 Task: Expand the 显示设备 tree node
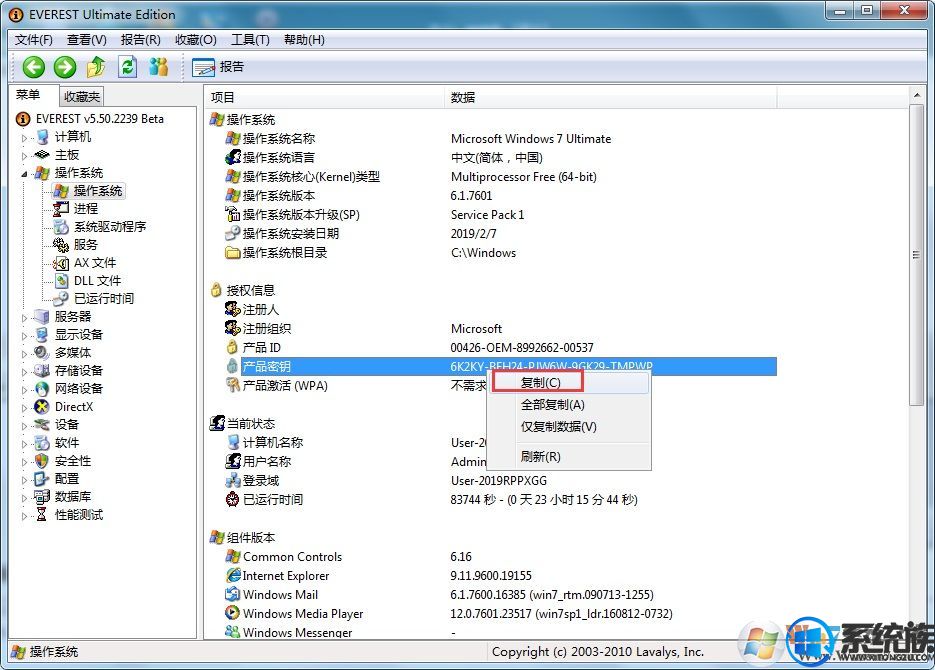(24, 335)
